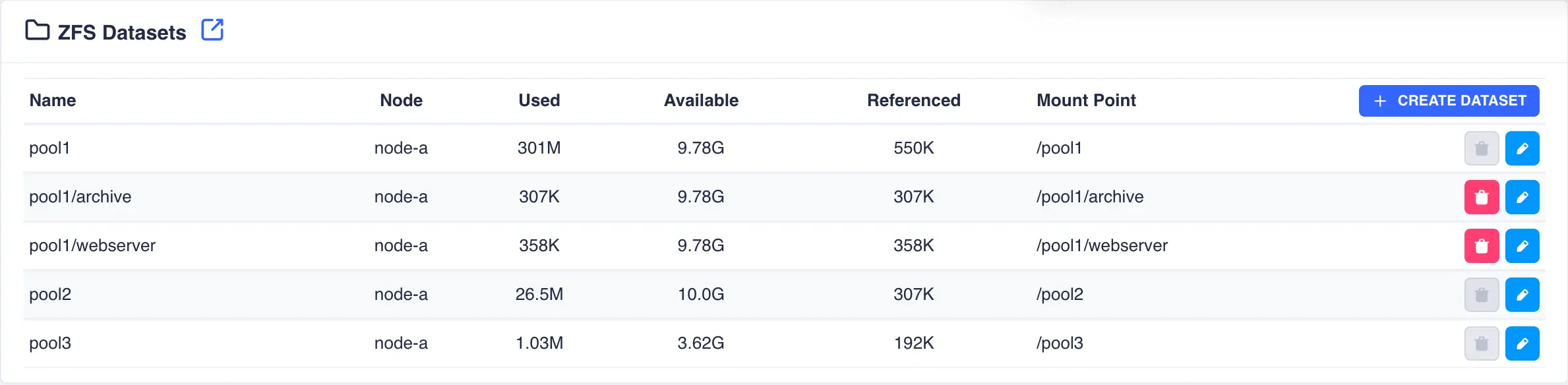Edit the pool1/archive dataset
Screen dimensions: 1568x385
(x=1522, y=197)
